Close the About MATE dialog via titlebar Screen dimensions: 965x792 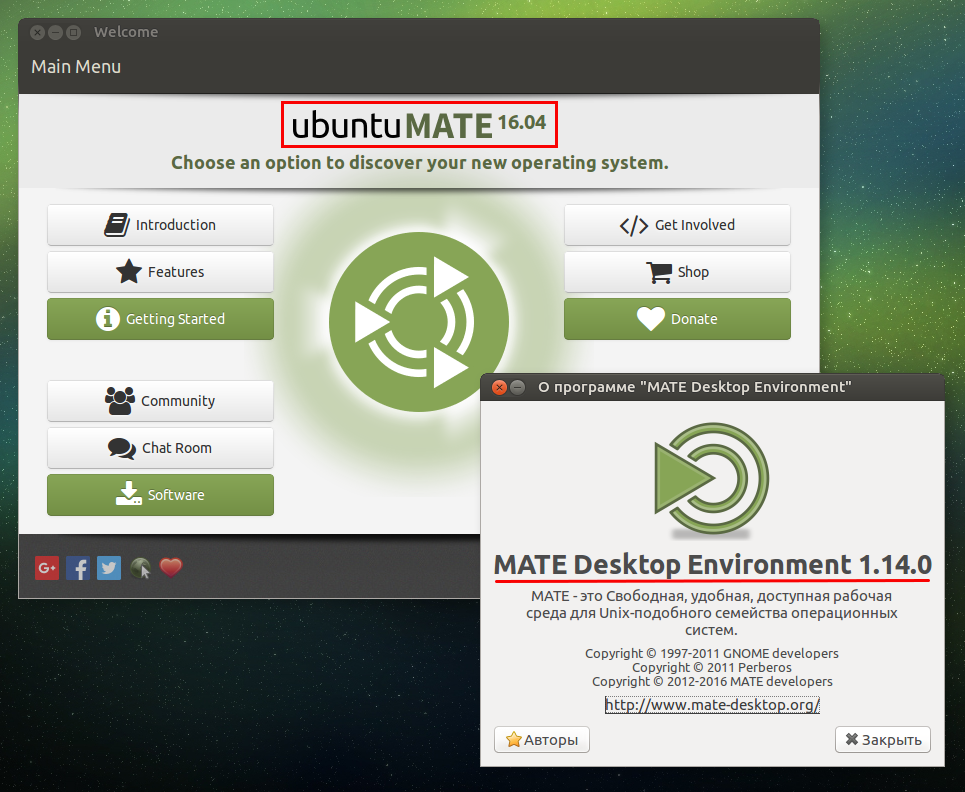[500, 387]
